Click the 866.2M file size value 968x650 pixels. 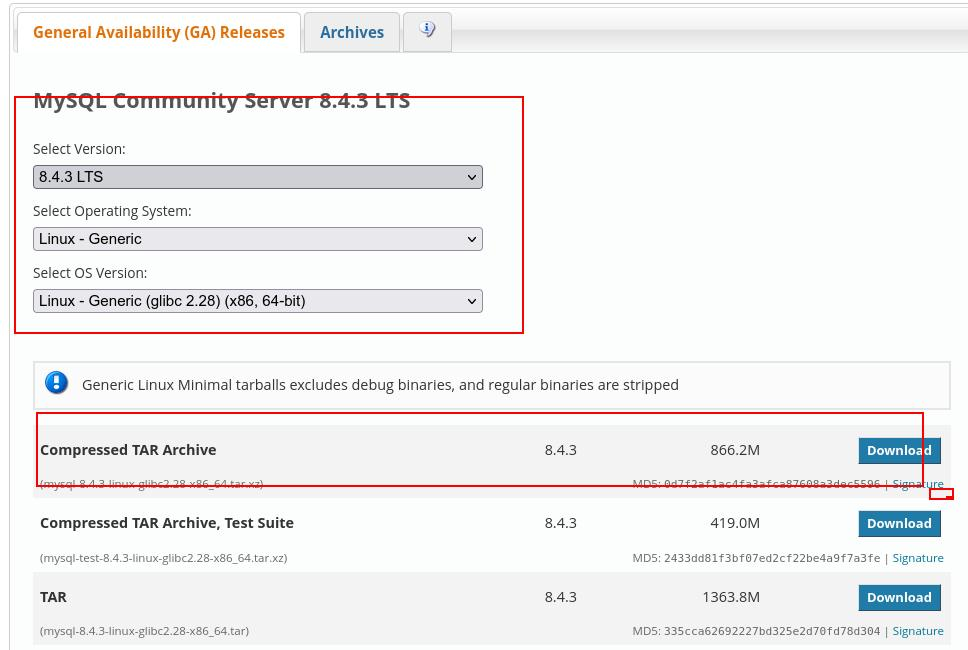click(735, 450)
